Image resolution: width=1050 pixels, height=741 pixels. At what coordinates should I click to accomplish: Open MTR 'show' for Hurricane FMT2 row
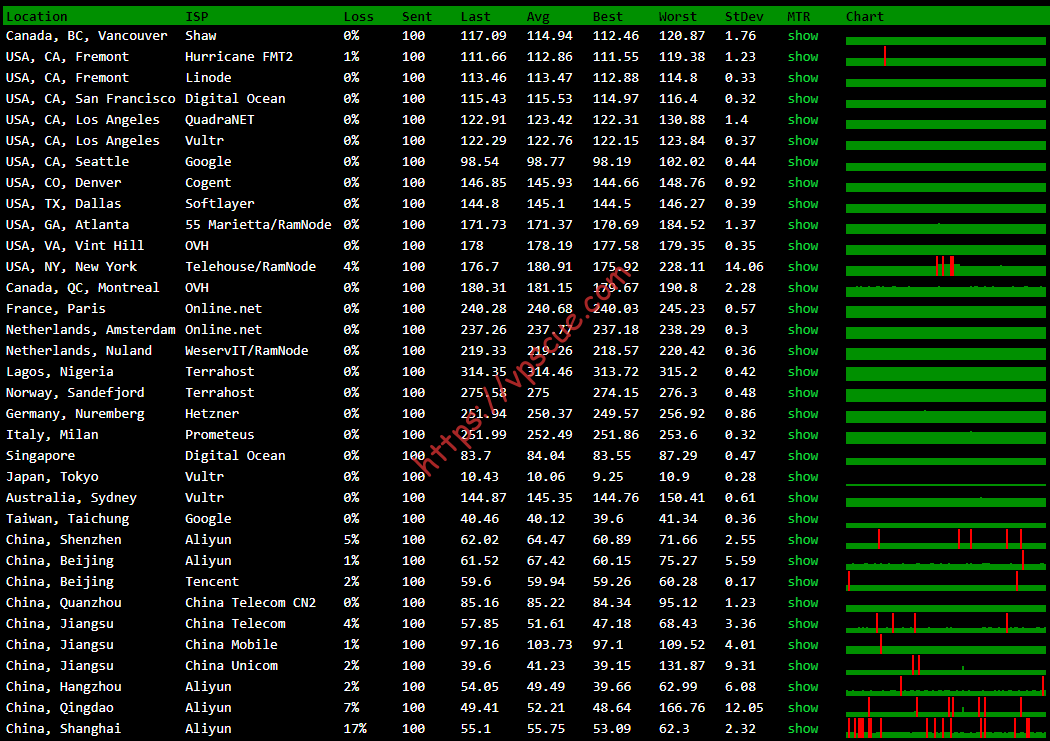coord(803,57)
